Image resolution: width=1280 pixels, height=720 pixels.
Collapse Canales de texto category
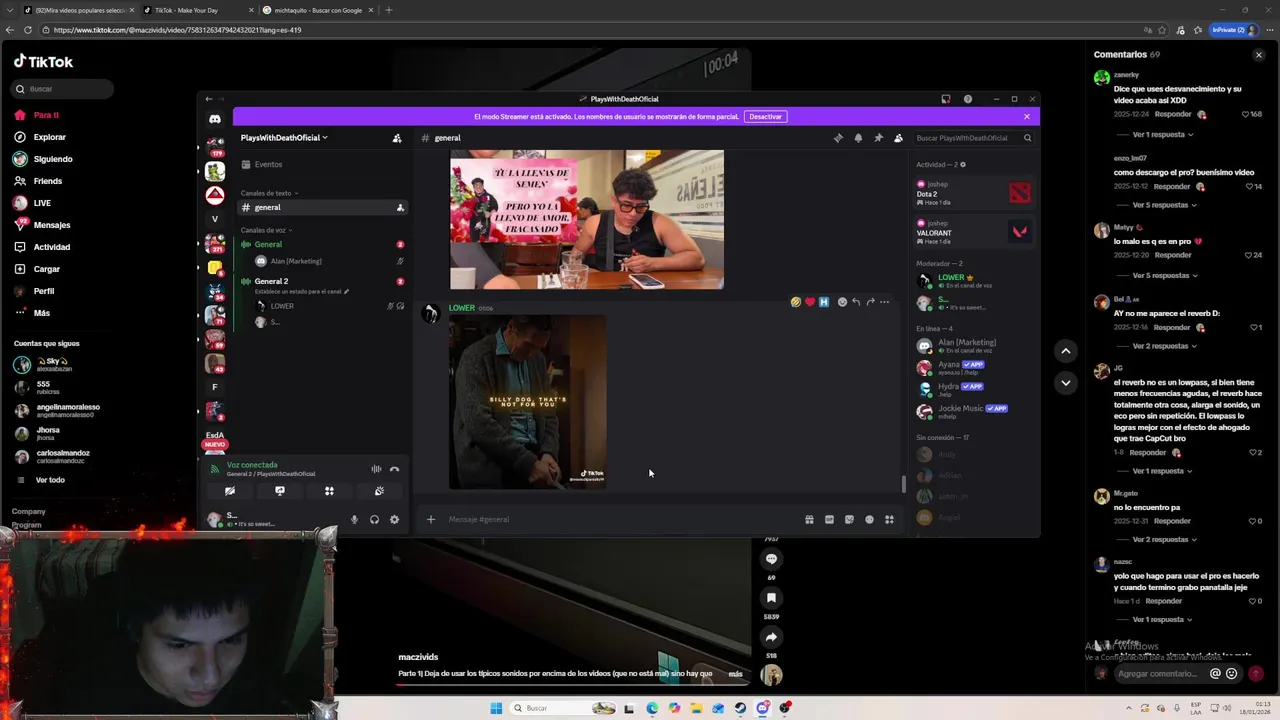(269, 193)
